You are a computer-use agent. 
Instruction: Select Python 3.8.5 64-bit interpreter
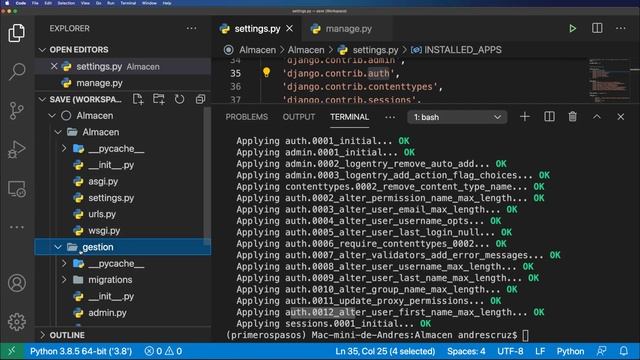tap(81, 351)
